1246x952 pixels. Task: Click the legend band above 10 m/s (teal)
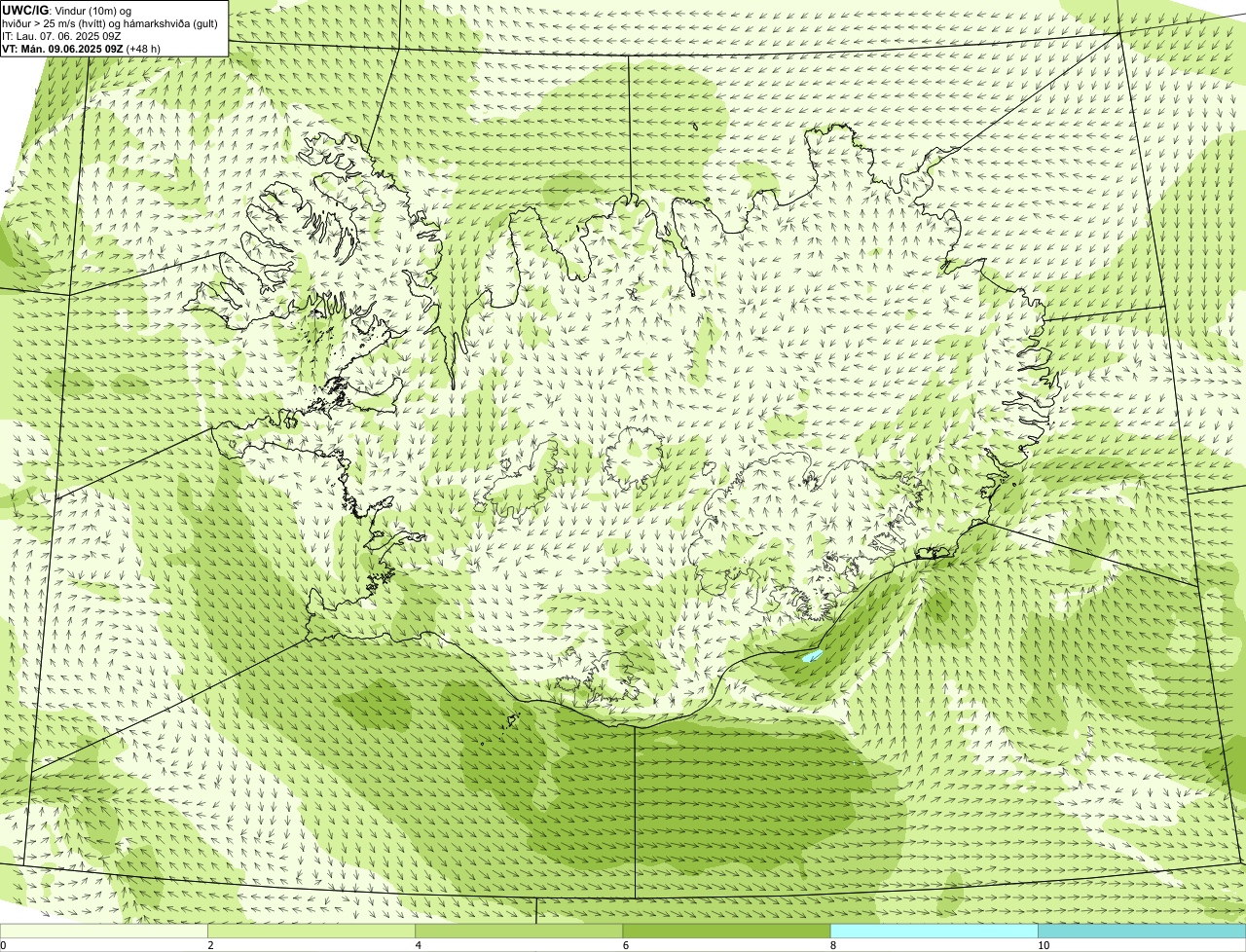point(1142,931)
